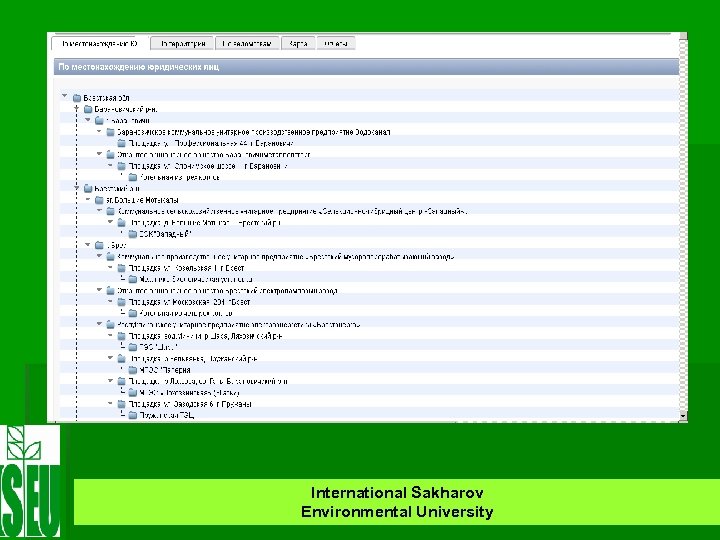720x540 pixels.
Task: Click folder icon of Площадка Ковельская
Action: (122, 268)
